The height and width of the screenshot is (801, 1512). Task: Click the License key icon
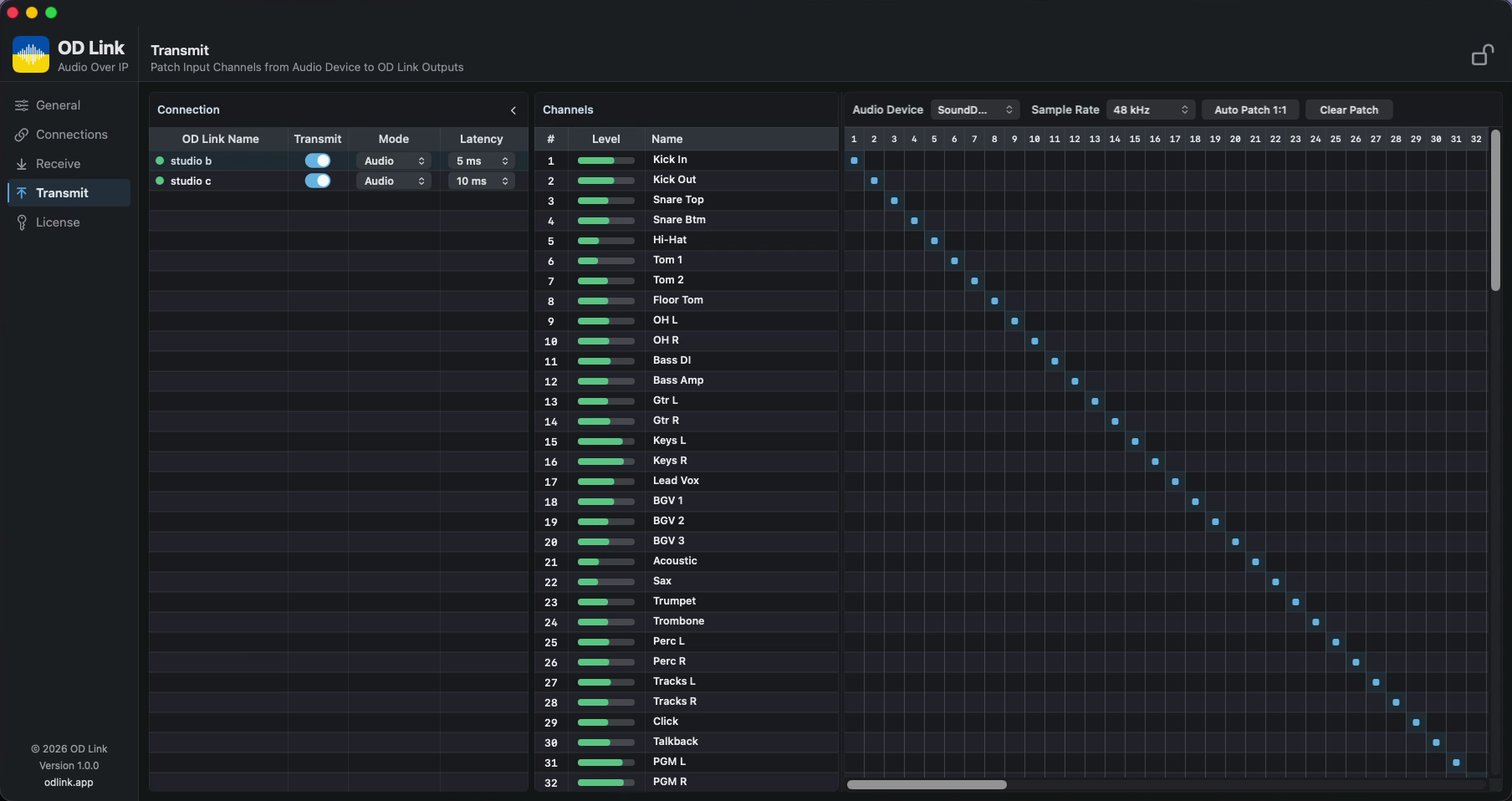click(x=22, y=222)
